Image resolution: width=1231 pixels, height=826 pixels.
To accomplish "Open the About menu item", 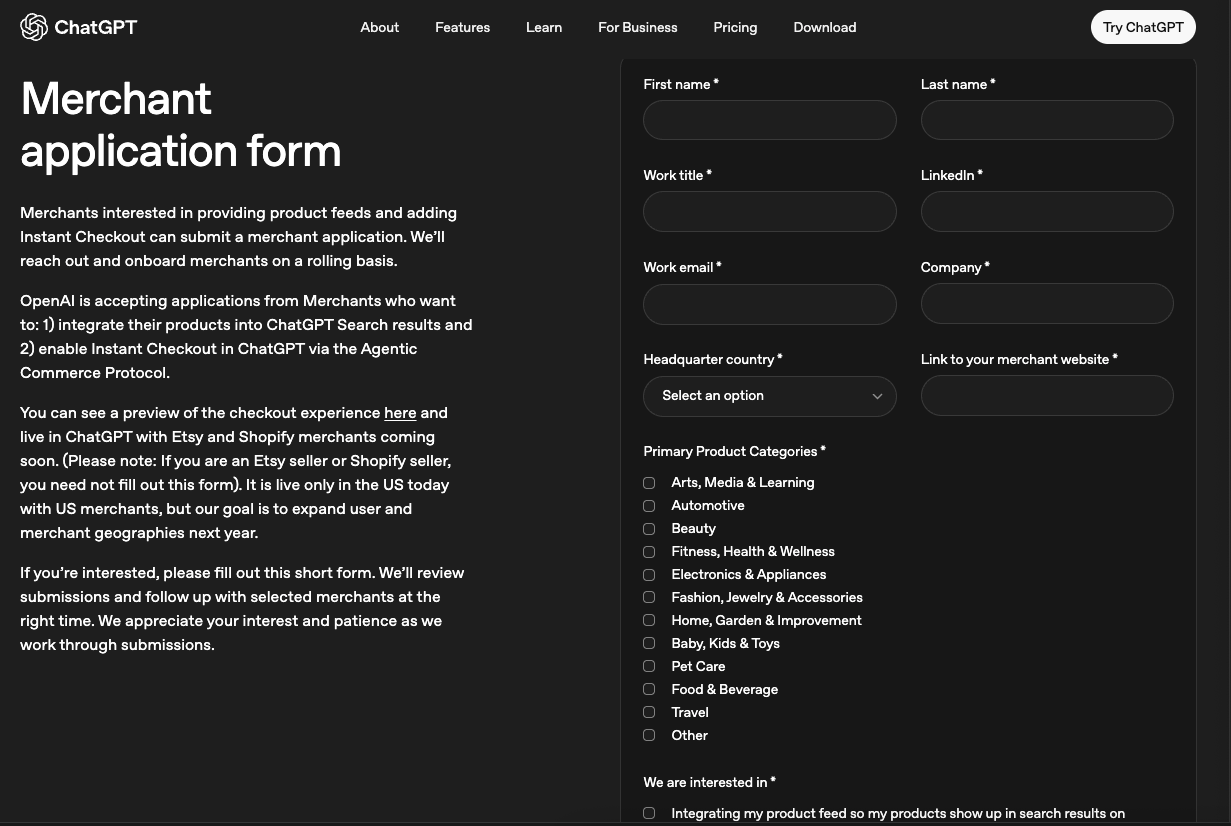I will pyautogui.click(x=380, y=27).
